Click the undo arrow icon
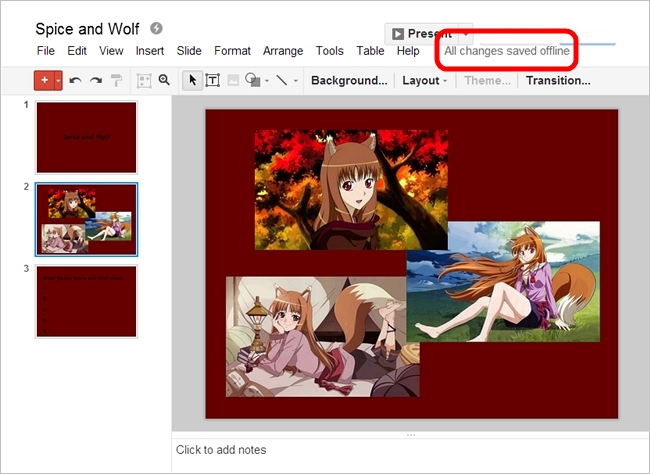Viewport: 650px width, 474px height. click(75, 80)
